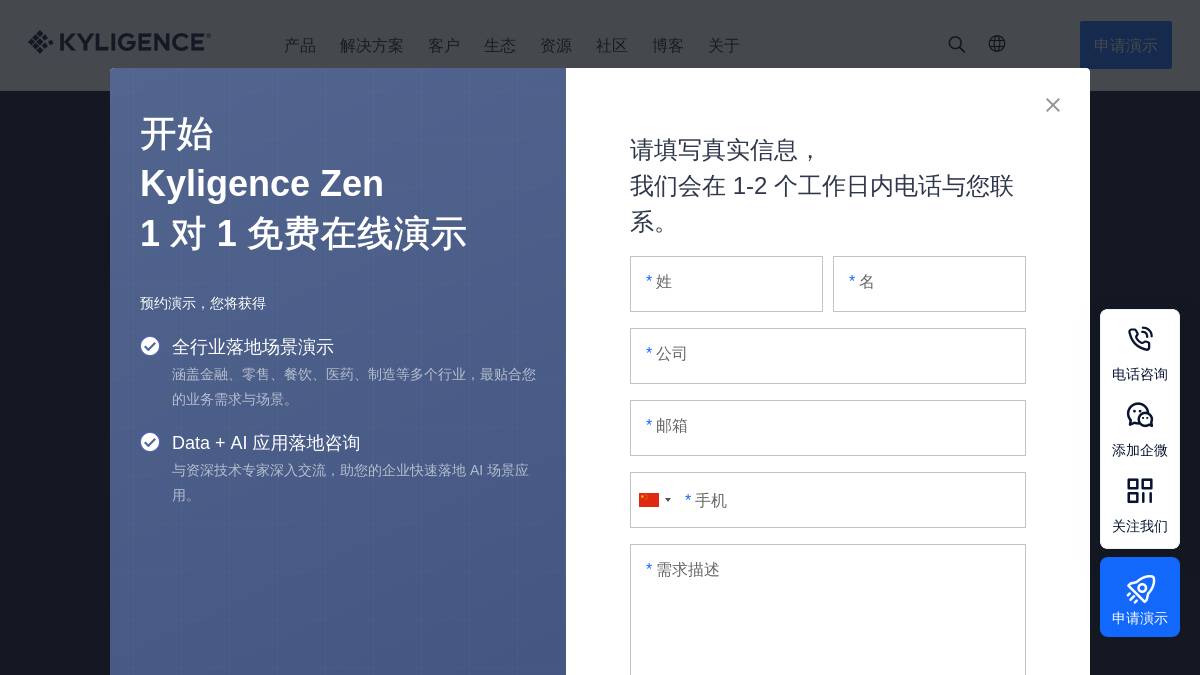The height and width of the screenshot is (675, 1200).
Task: Close the demo request dialog
Action: click(x=1053, y=105)
